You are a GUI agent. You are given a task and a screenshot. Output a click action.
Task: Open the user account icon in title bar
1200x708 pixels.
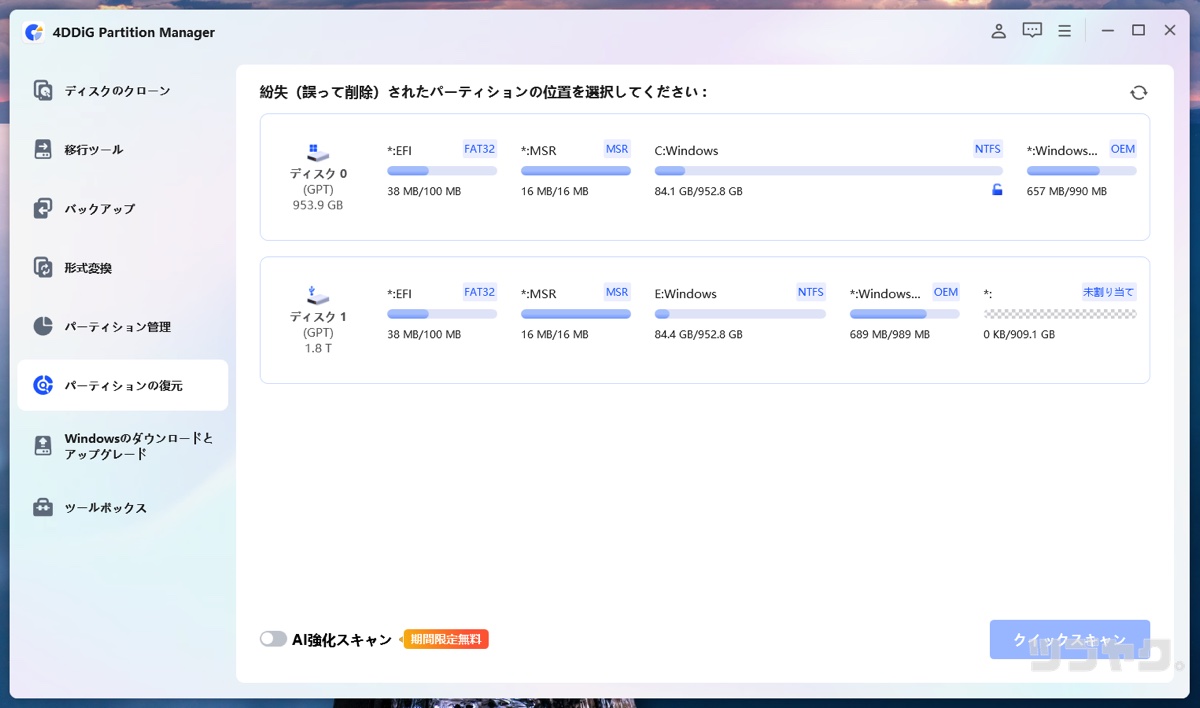coord(998,31)
